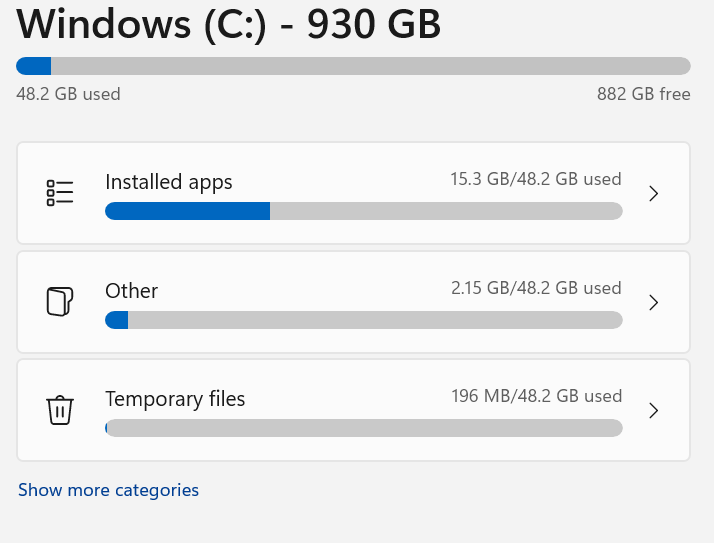
Task: Click the Windows (C:) - 930 GB heading
Action: tap(229, 24)
